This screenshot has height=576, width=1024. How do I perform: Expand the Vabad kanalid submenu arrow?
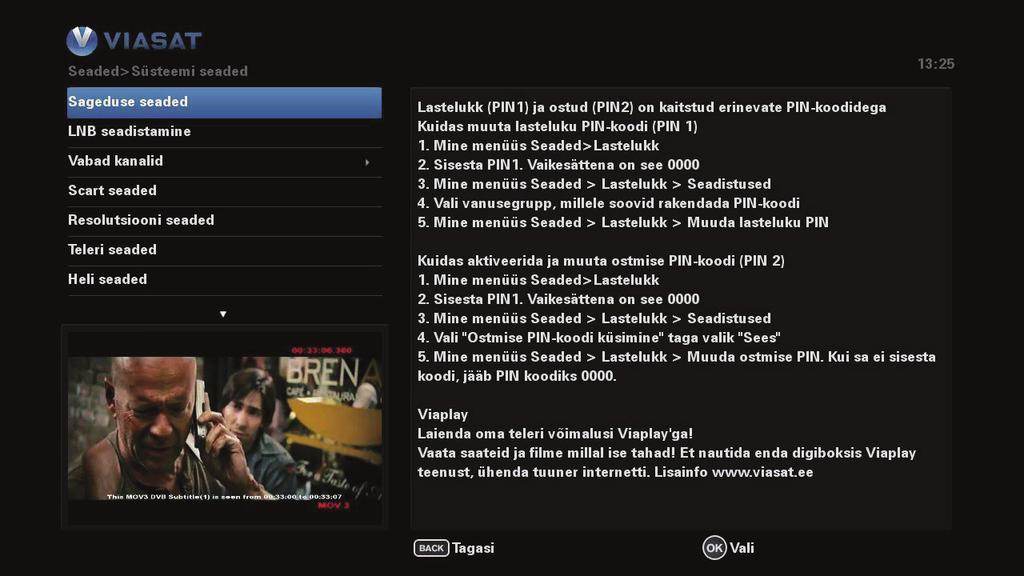367,162
